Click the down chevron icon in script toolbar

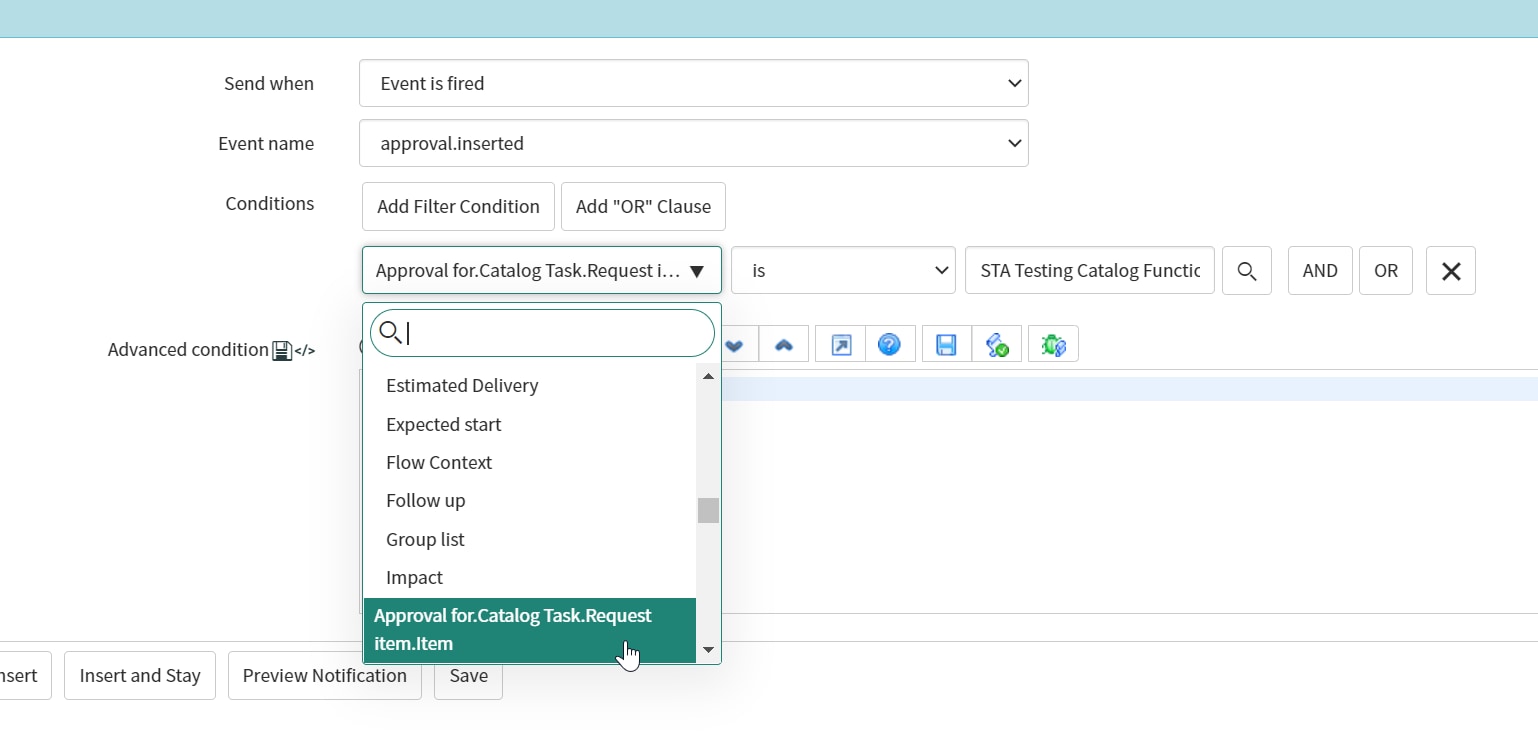pyautogui.click(x=735, y=345)
